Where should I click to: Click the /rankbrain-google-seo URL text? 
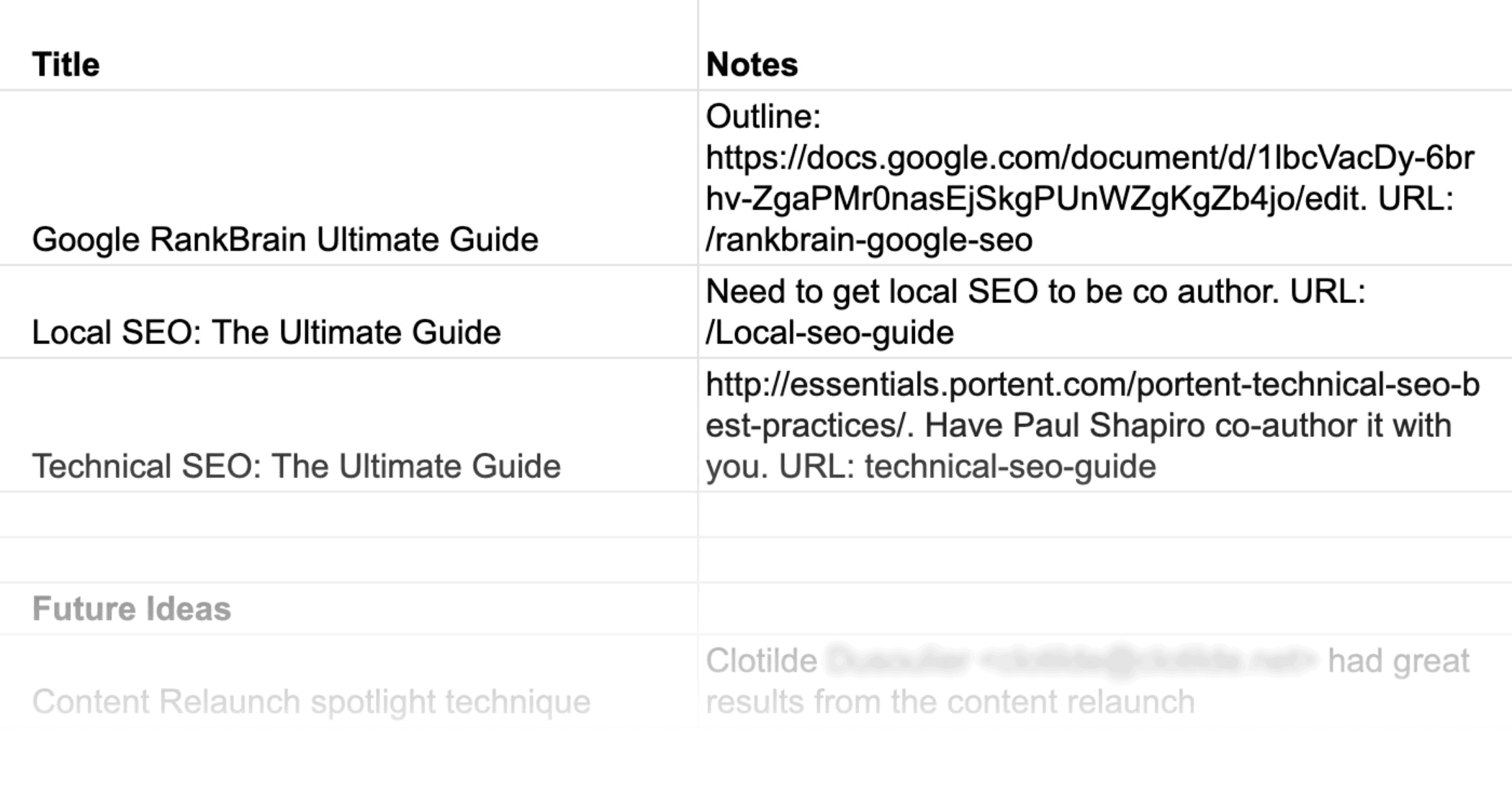tap(869, 240)
